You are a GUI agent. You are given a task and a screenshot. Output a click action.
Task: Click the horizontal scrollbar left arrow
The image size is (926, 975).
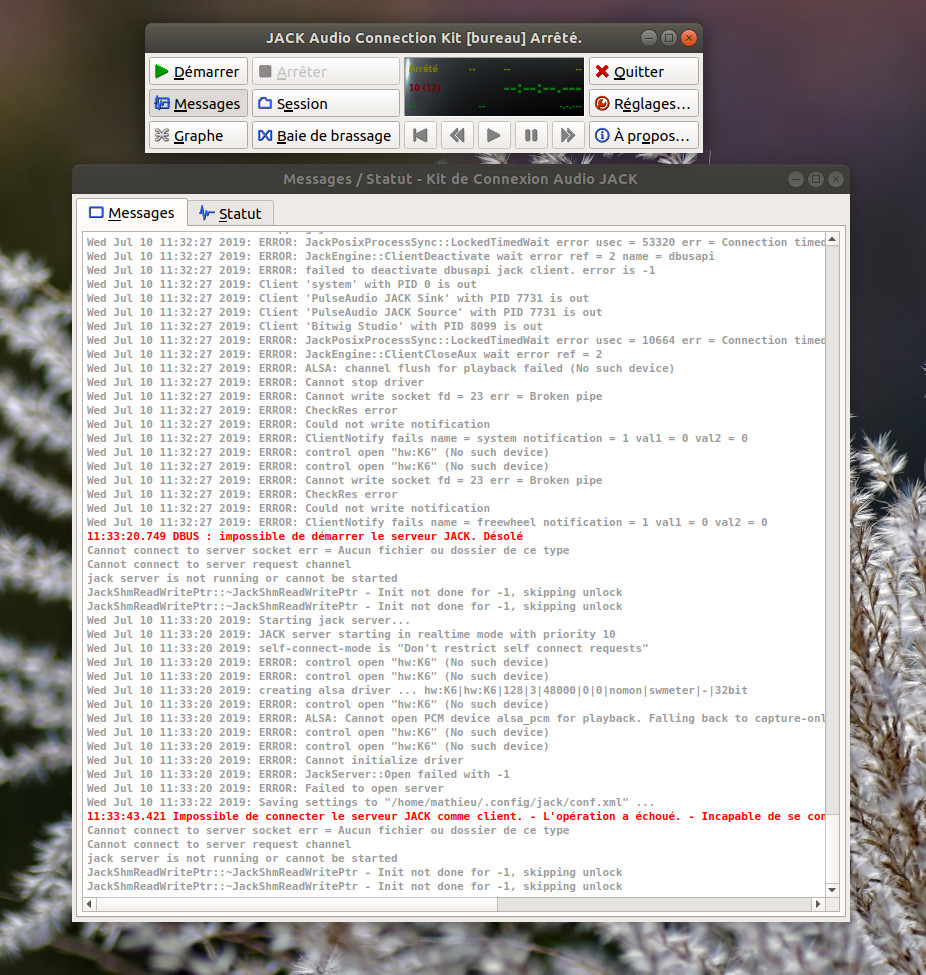[90, 904]
